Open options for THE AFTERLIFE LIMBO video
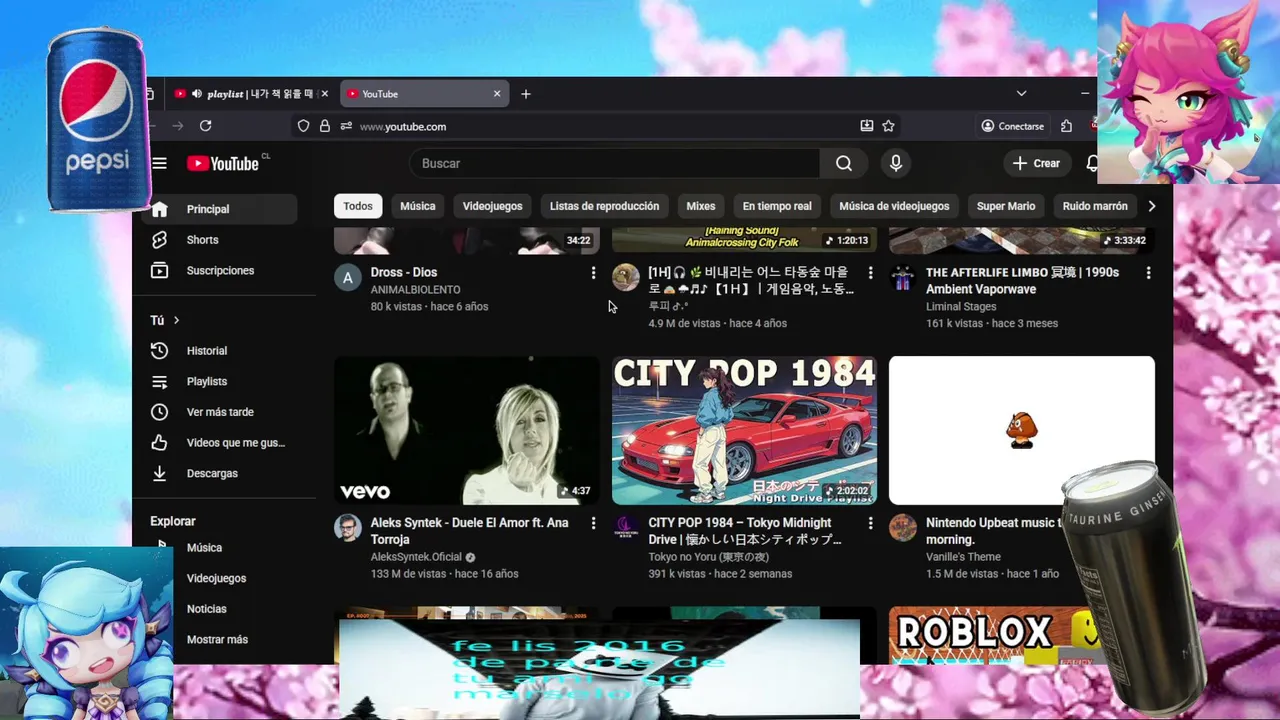This screenshot has width=1280, height=720. [1148, 272]
